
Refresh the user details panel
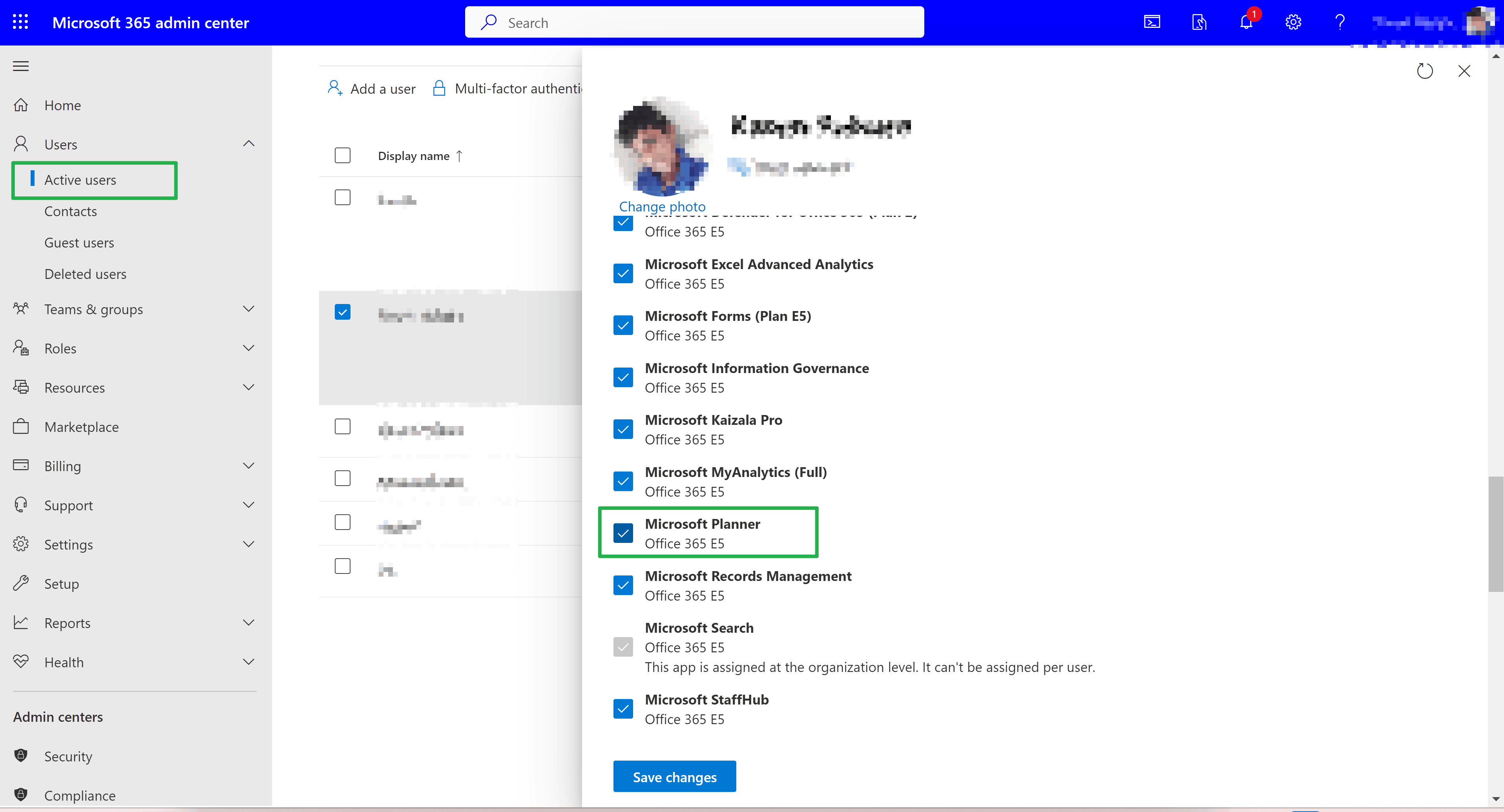1425,71
